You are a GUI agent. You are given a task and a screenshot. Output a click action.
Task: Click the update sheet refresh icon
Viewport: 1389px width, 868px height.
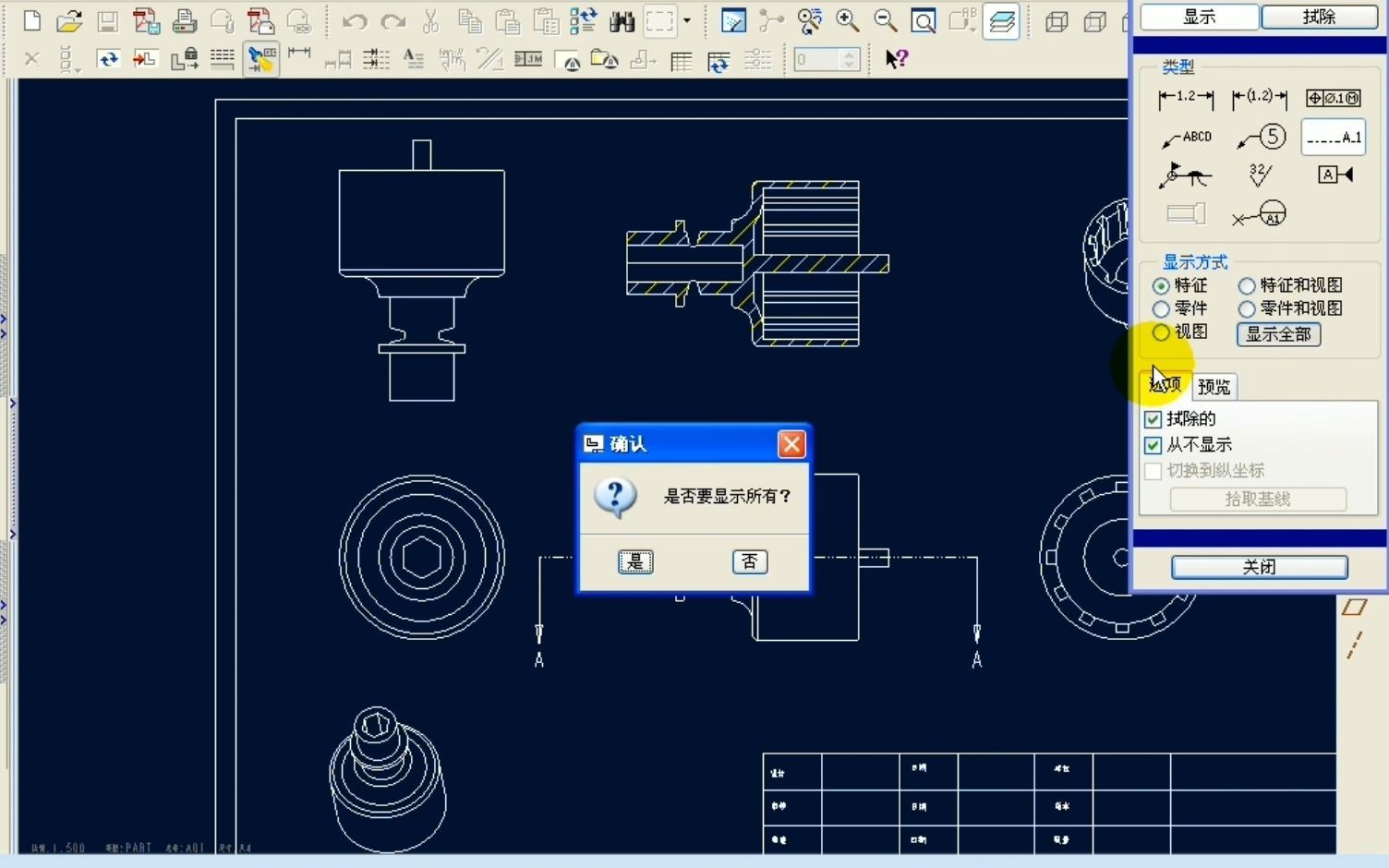pyautogui.click(x=108, y=60)
